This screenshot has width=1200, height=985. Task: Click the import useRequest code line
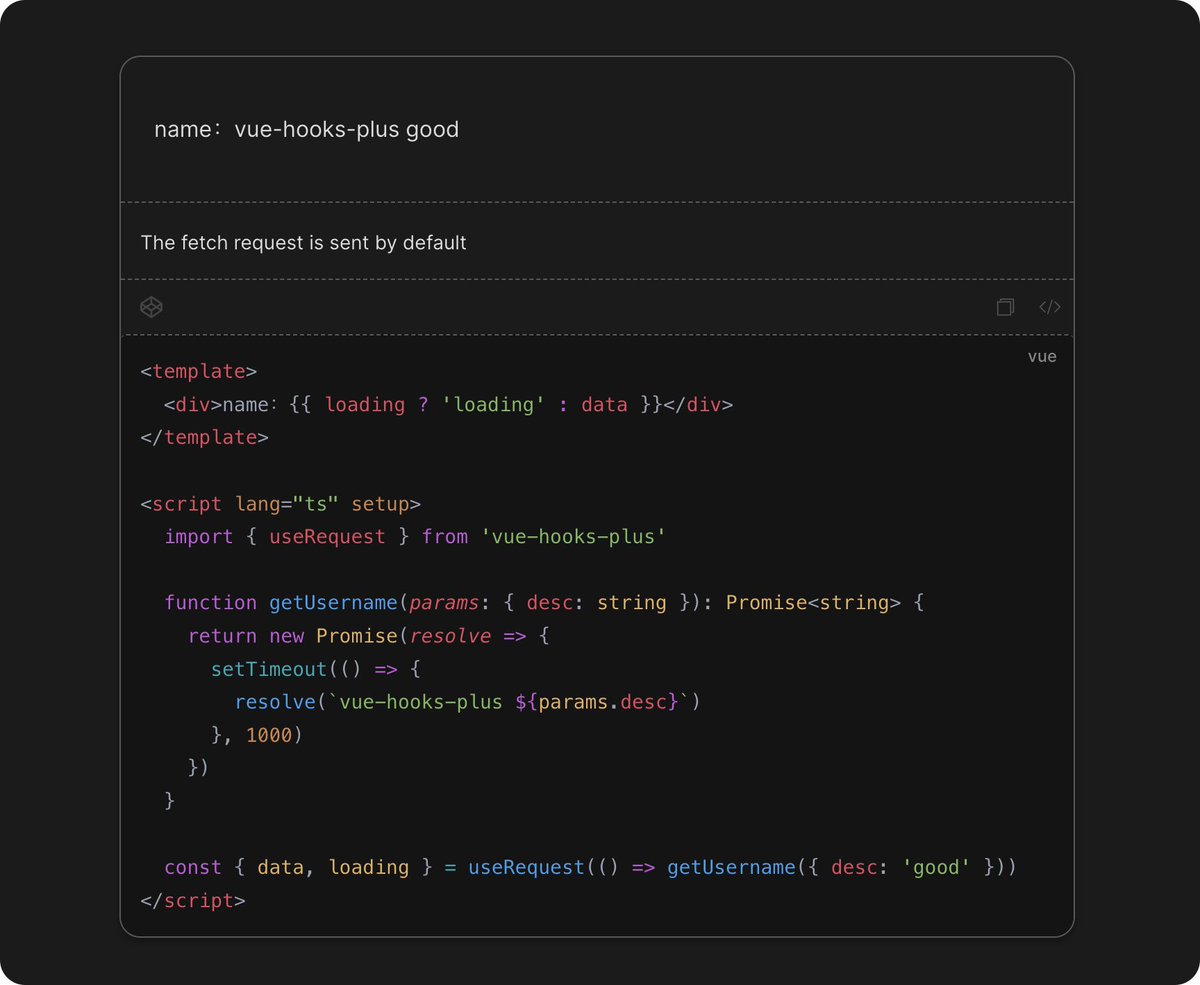[415, 536]
